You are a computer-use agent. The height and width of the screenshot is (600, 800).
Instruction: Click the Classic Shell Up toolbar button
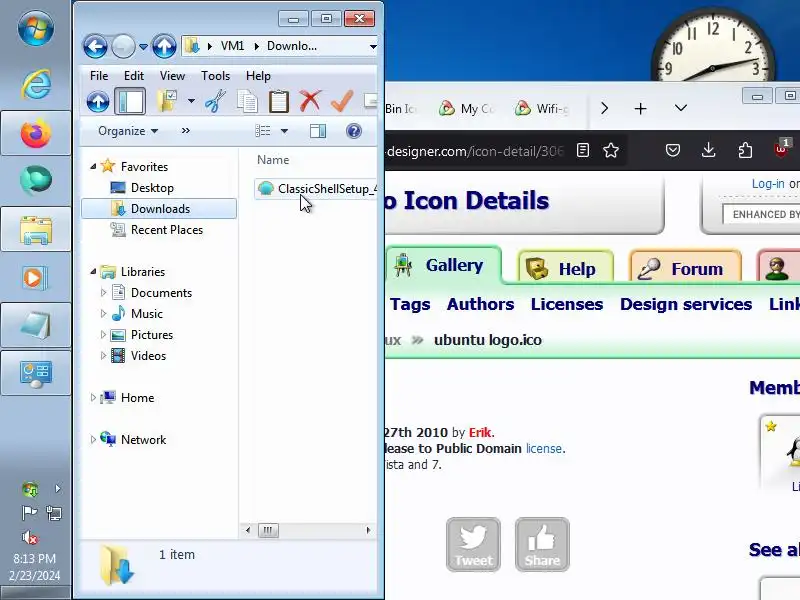click(98, 102)
